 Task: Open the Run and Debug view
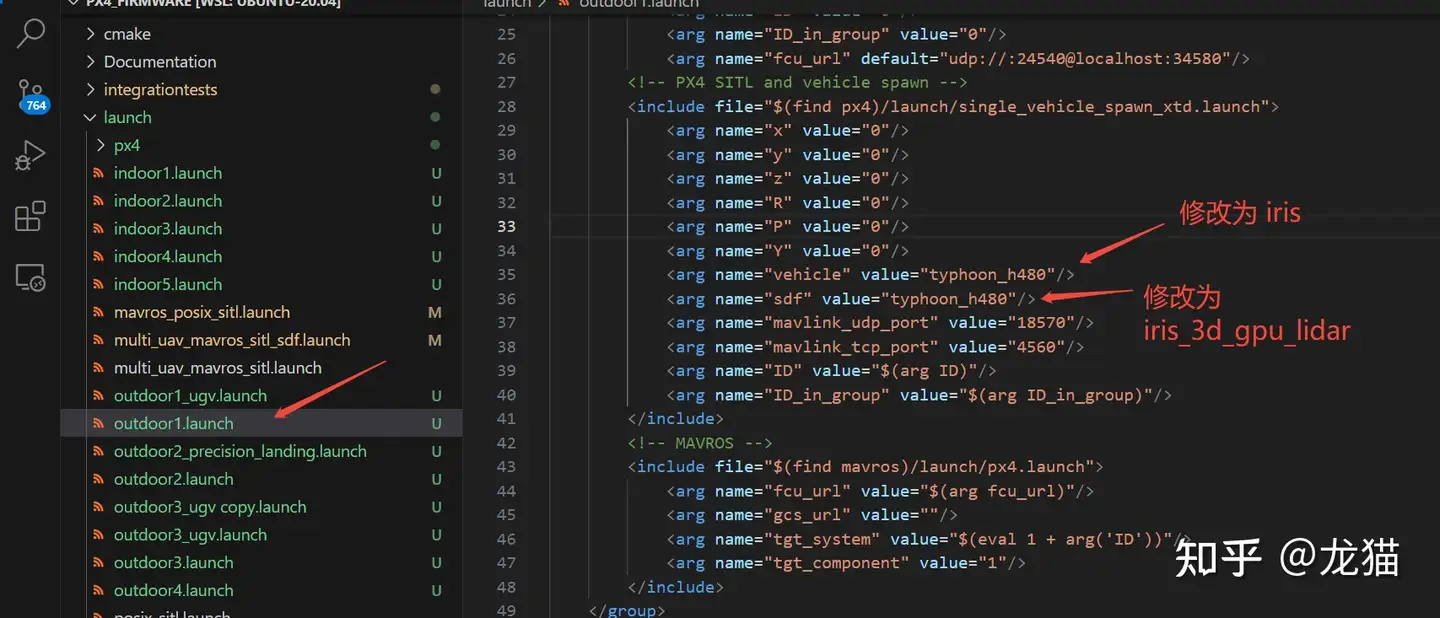pyautogui.click(x=31, y=155)
